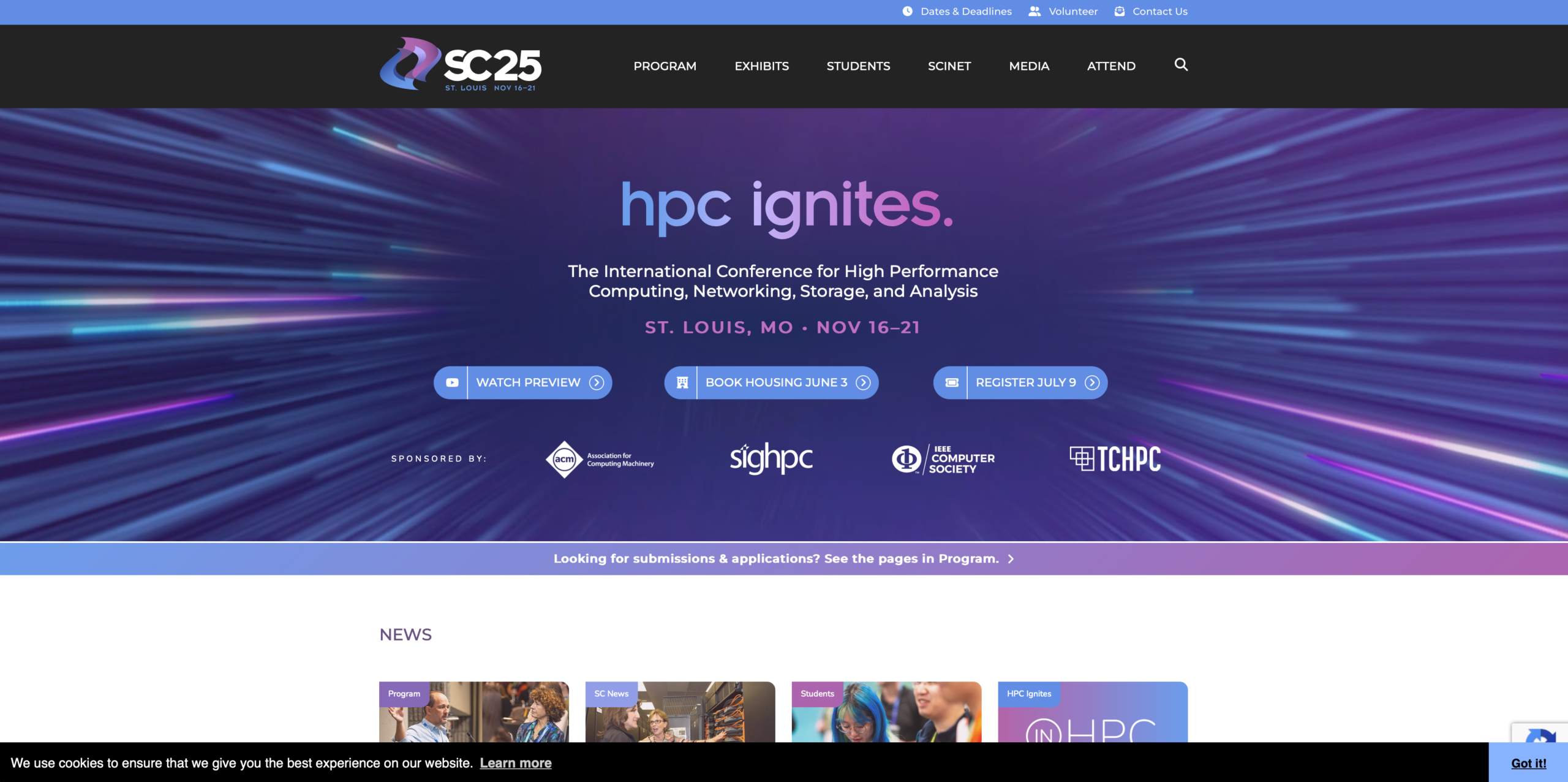
Task: Click the sighpc sponsor logo
Action: click(771, 458)
